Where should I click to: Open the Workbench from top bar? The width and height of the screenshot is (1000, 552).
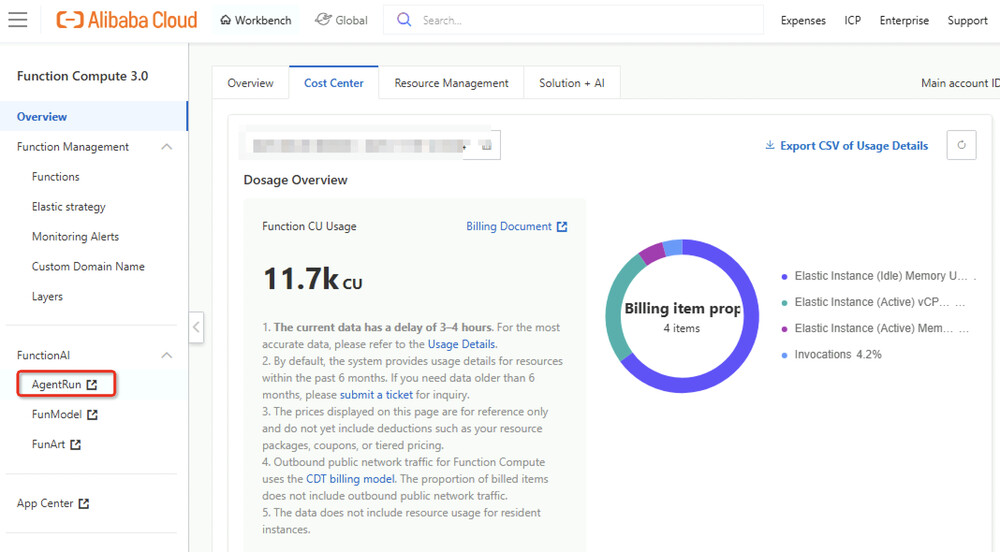click(x=256, y=20)
